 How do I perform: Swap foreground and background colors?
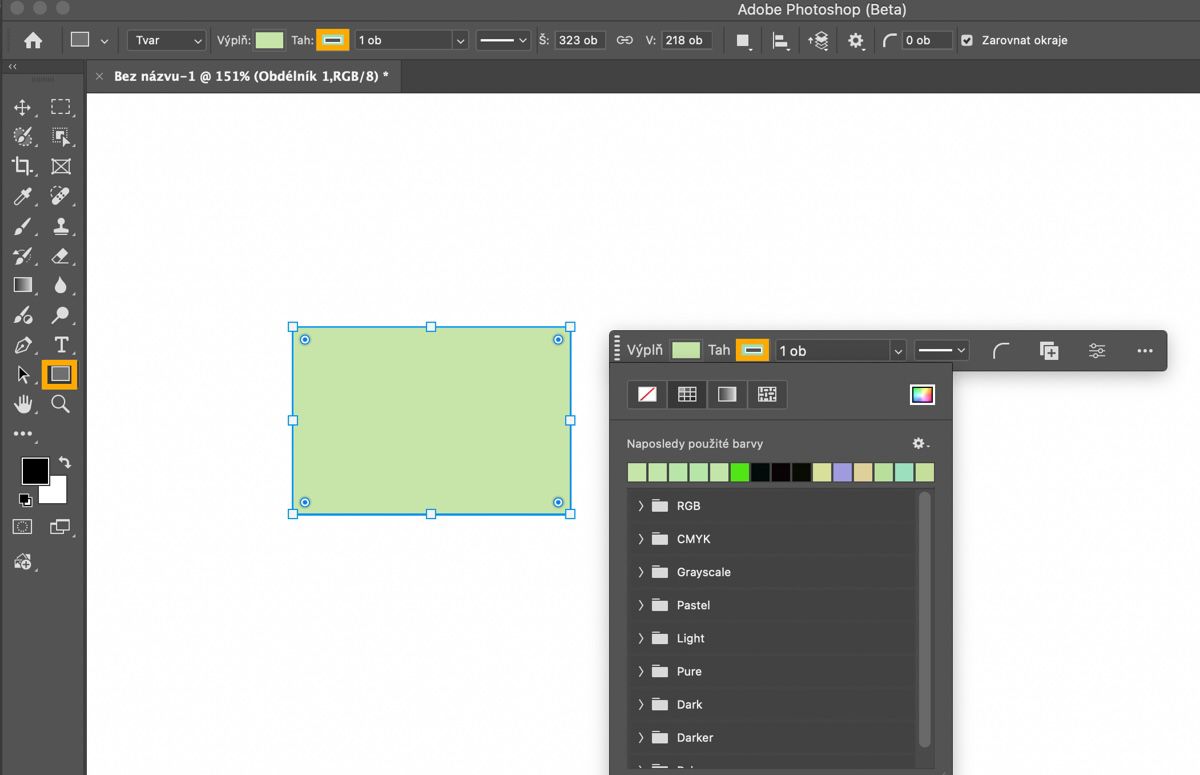click(65, 462)
